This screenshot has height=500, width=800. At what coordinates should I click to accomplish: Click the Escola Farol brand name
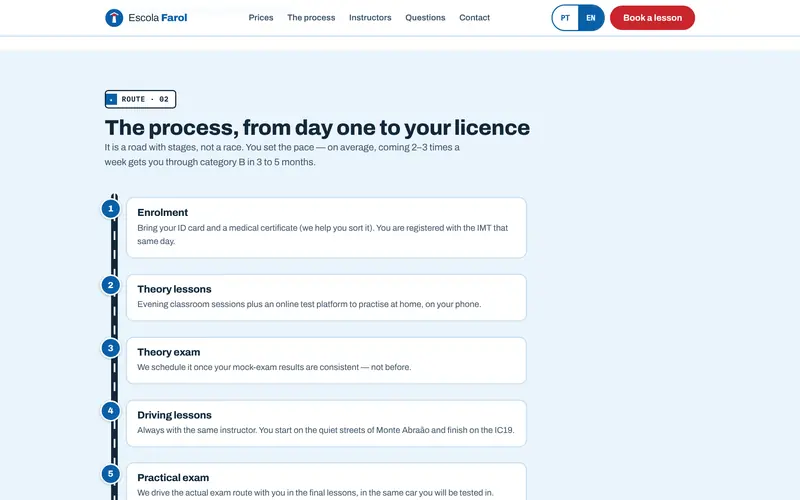point(158,18)
